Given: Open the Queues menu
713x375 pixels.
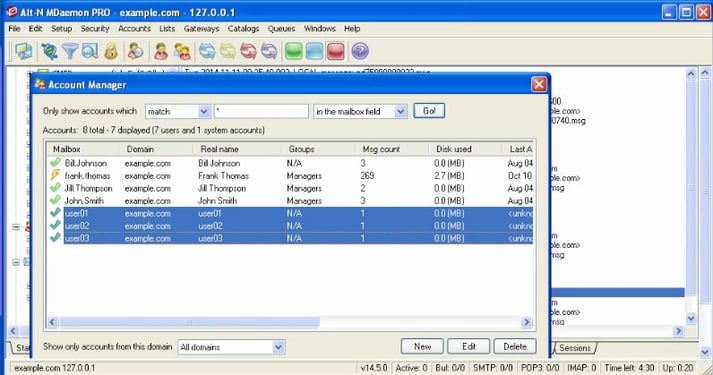Looking at the screenshot, I should point(281,29).
